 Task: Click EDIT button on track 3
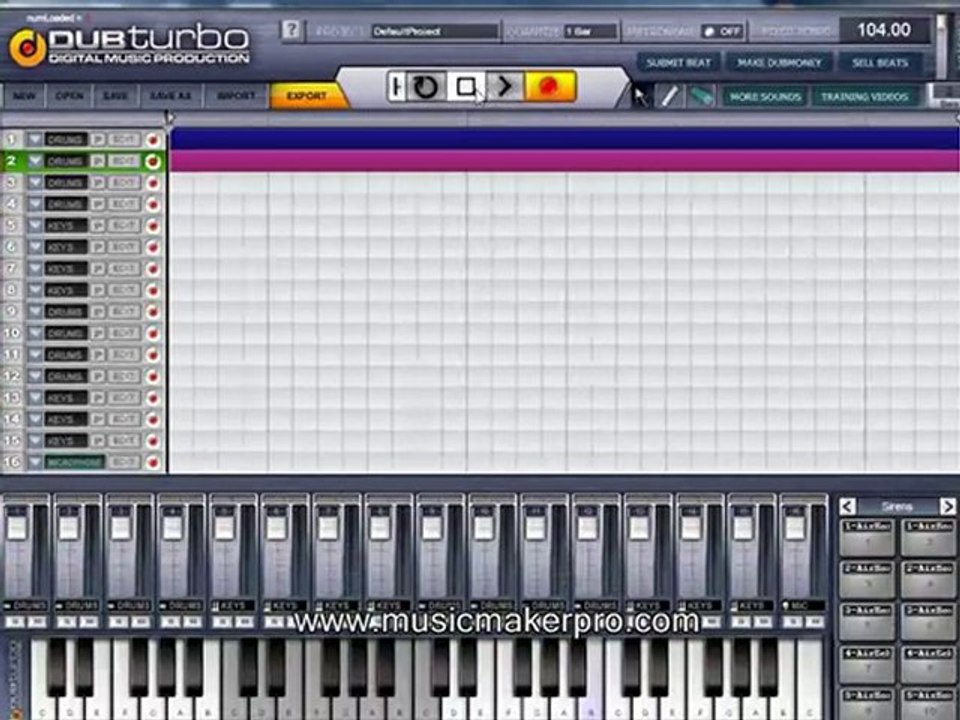(124, 183)
